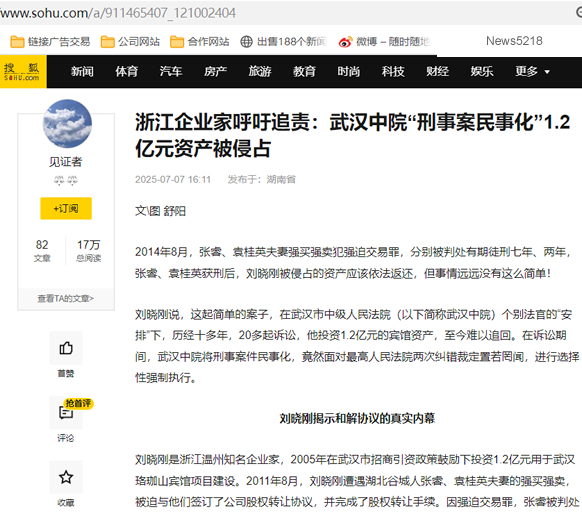The width and height of the screenshot is (582, 512).
Task: Open 查看TA的文章 link
Action: pyautogui.click(x=66, y=299)
